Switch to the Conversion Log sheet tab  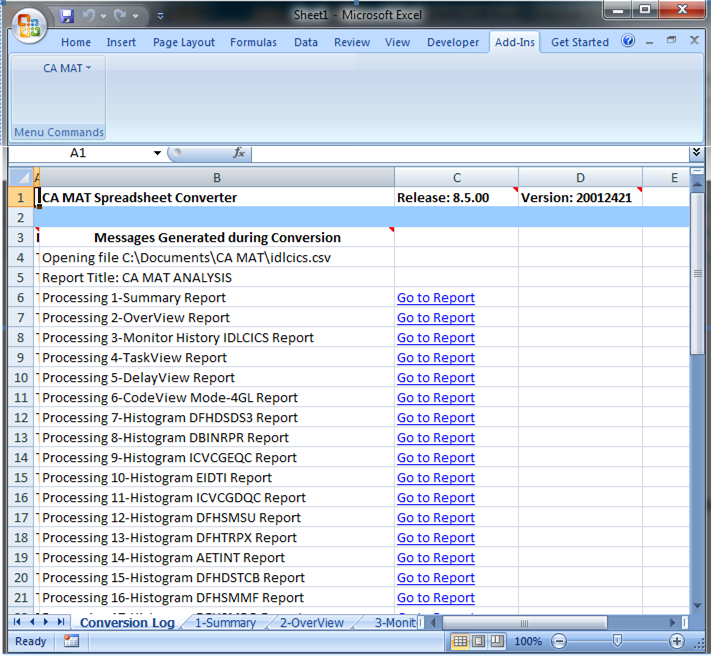tap(127, 622)
